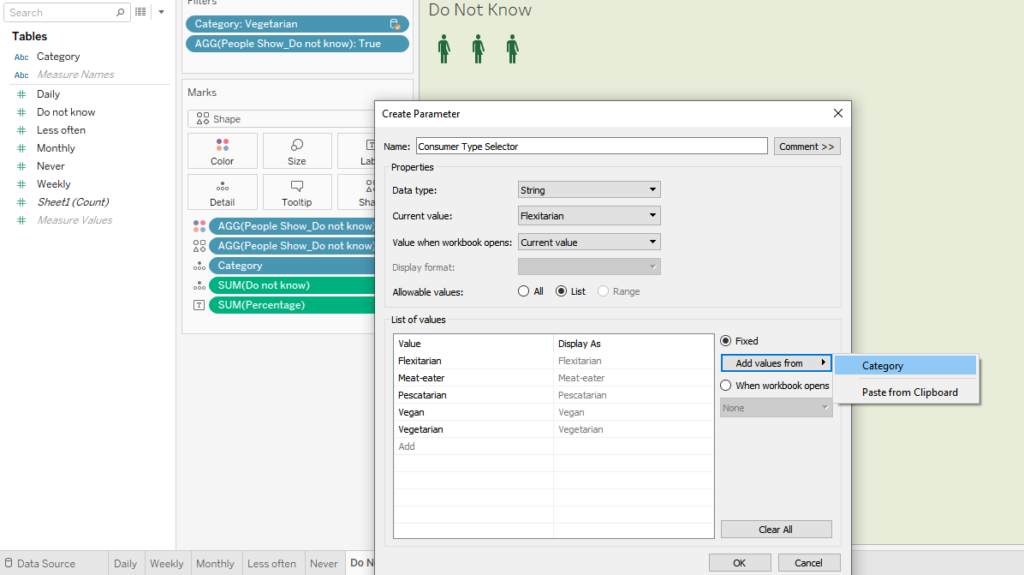Click the AGG(People Show_Do not know): True filter
This screenshot has height=575, width=1024.
pyautogui.click(x=297, y=44)
